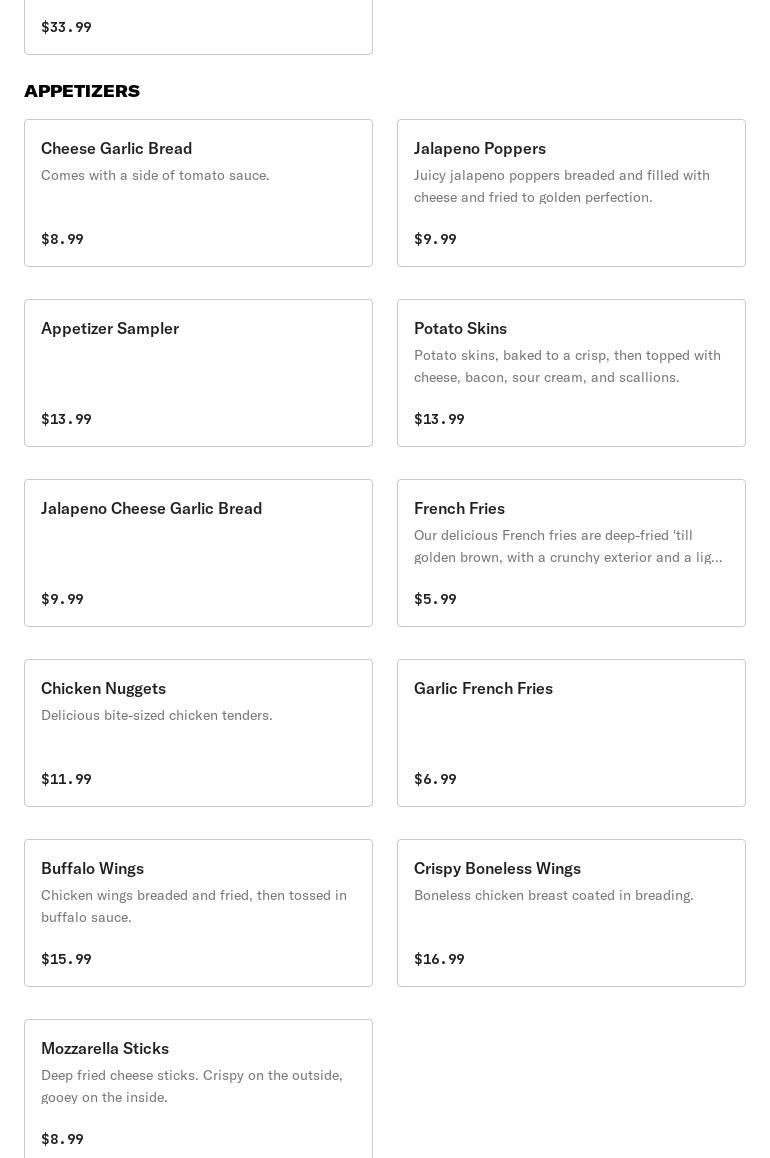Click the $33.99 item card at top
Image resolution: width=770 pixels, height=1158 pixels.
click(198, 27)
